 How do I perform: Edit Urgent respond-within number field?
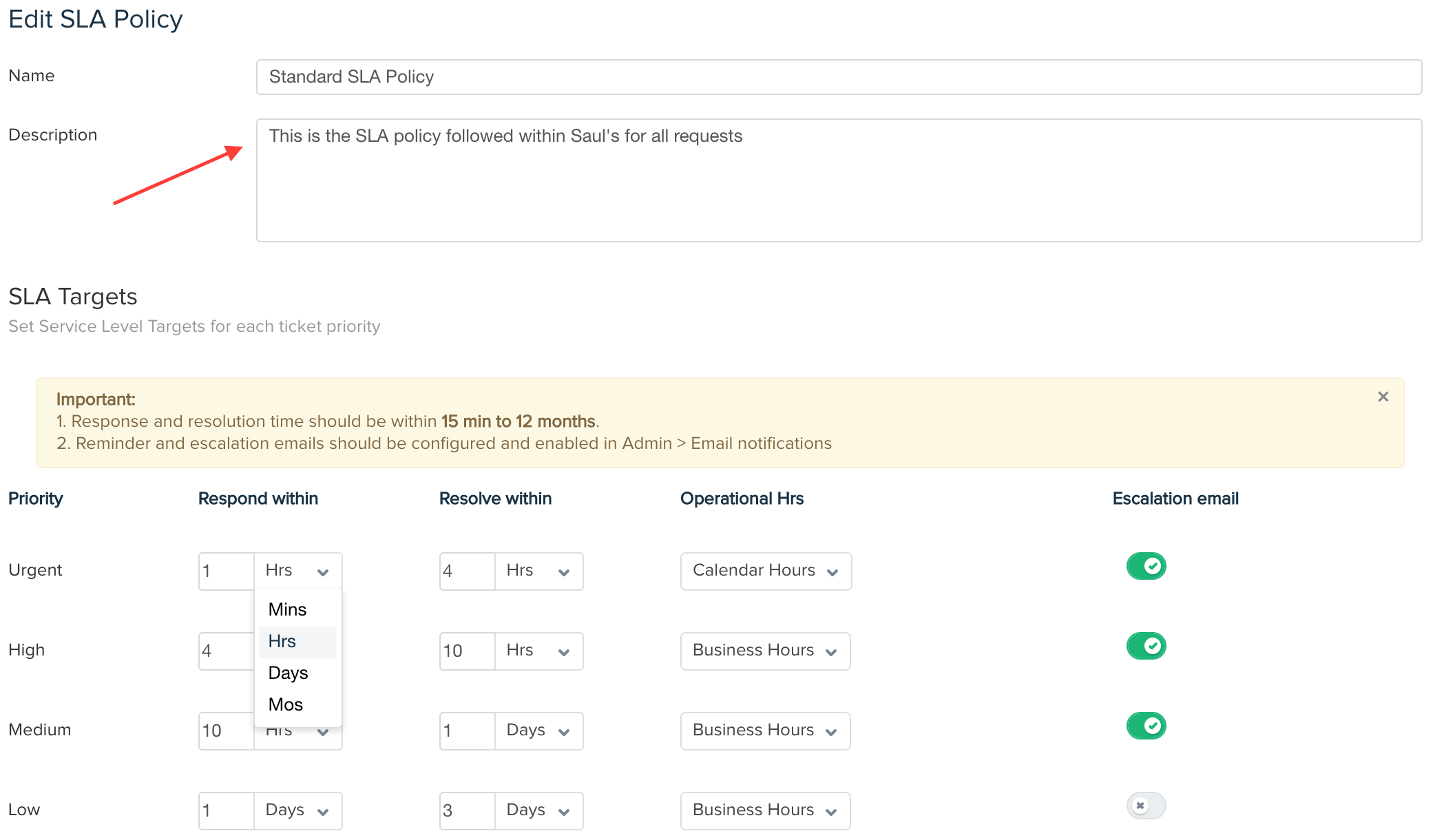(226, 571)
